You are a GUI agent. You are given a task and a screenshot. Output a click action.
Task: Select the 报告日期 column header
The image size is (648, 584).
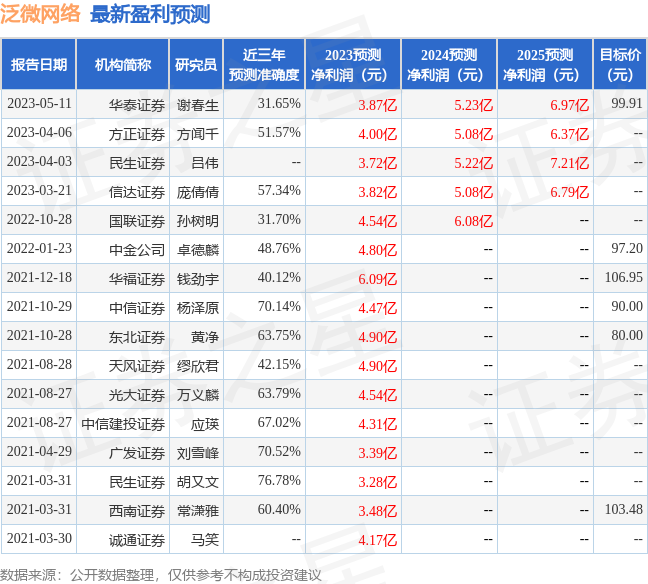[x=39, y=64]
